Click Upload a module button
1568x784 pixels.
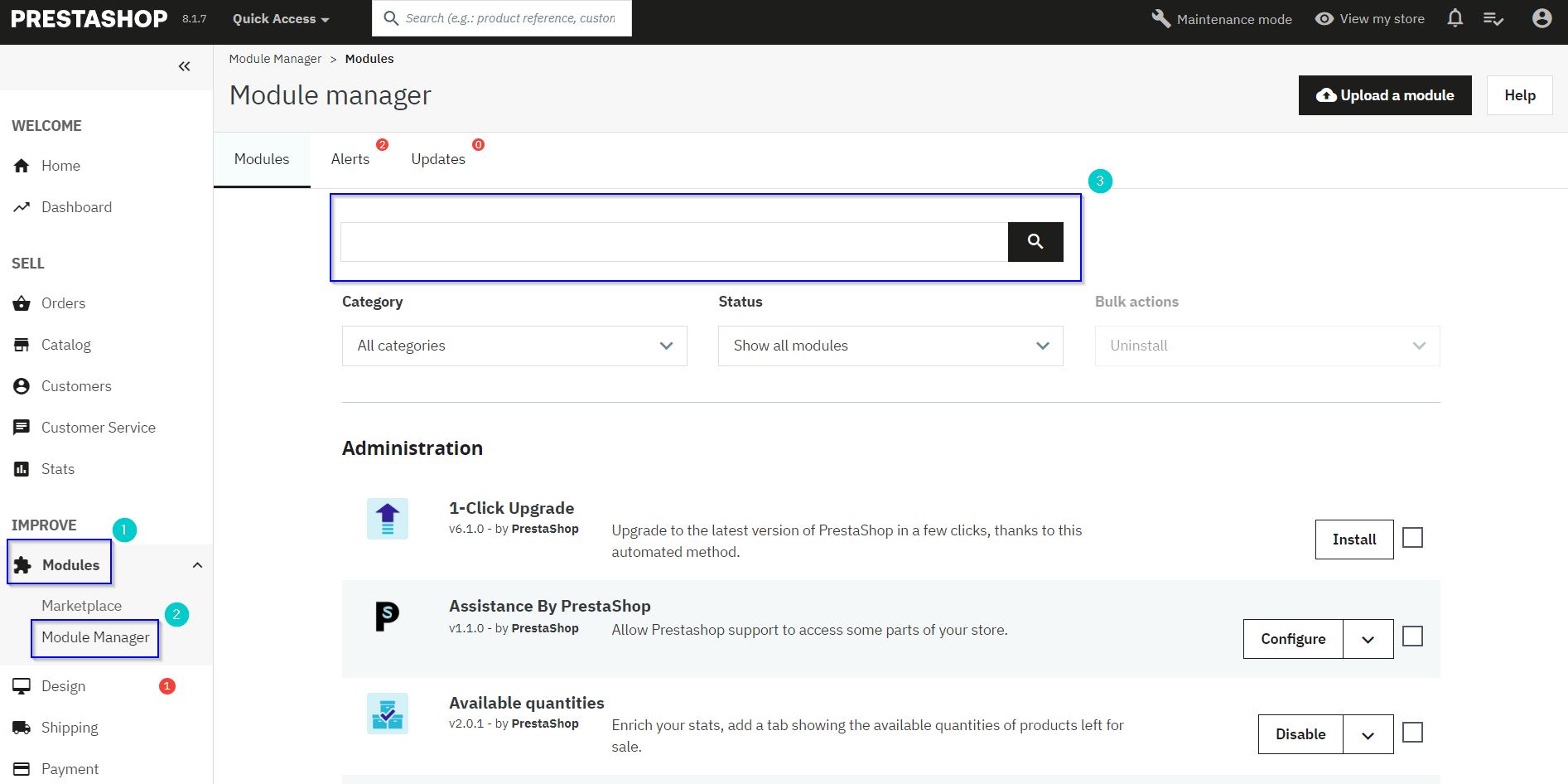pyautogui.click(x=1385, y=95)
